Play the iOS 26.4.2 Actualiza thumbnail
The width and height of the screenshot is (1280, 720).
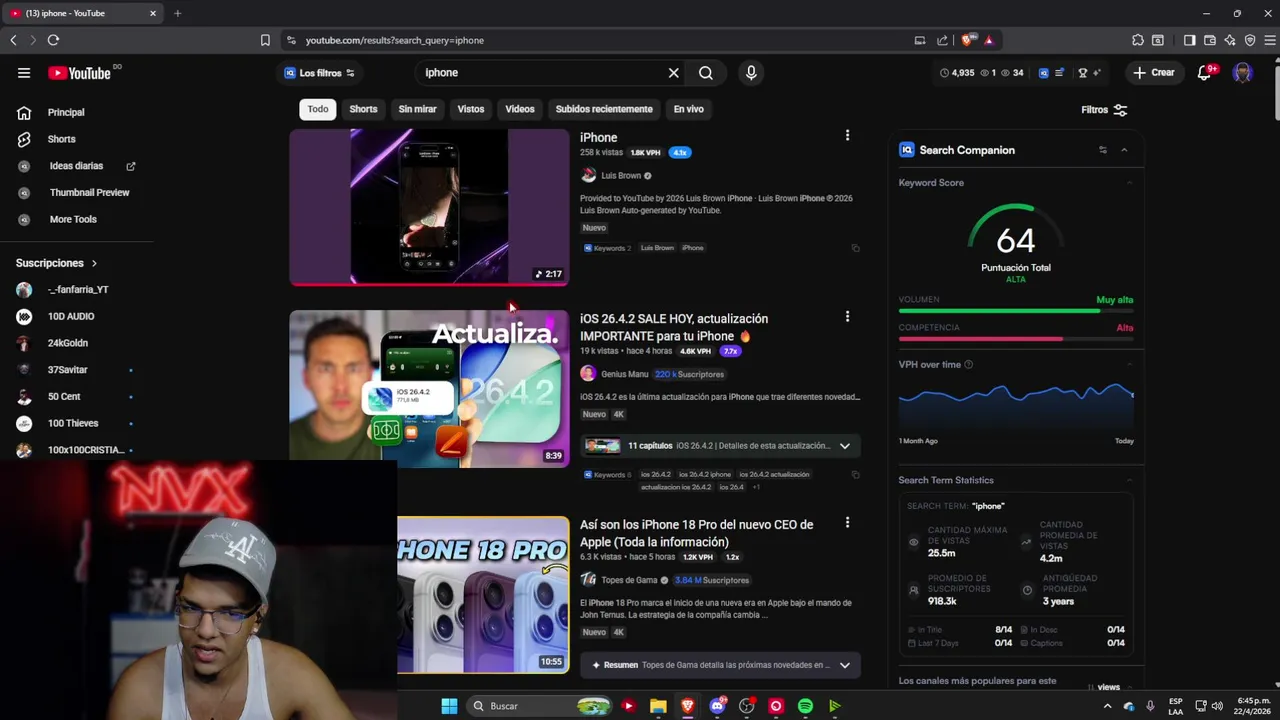(x=429, y=389)
